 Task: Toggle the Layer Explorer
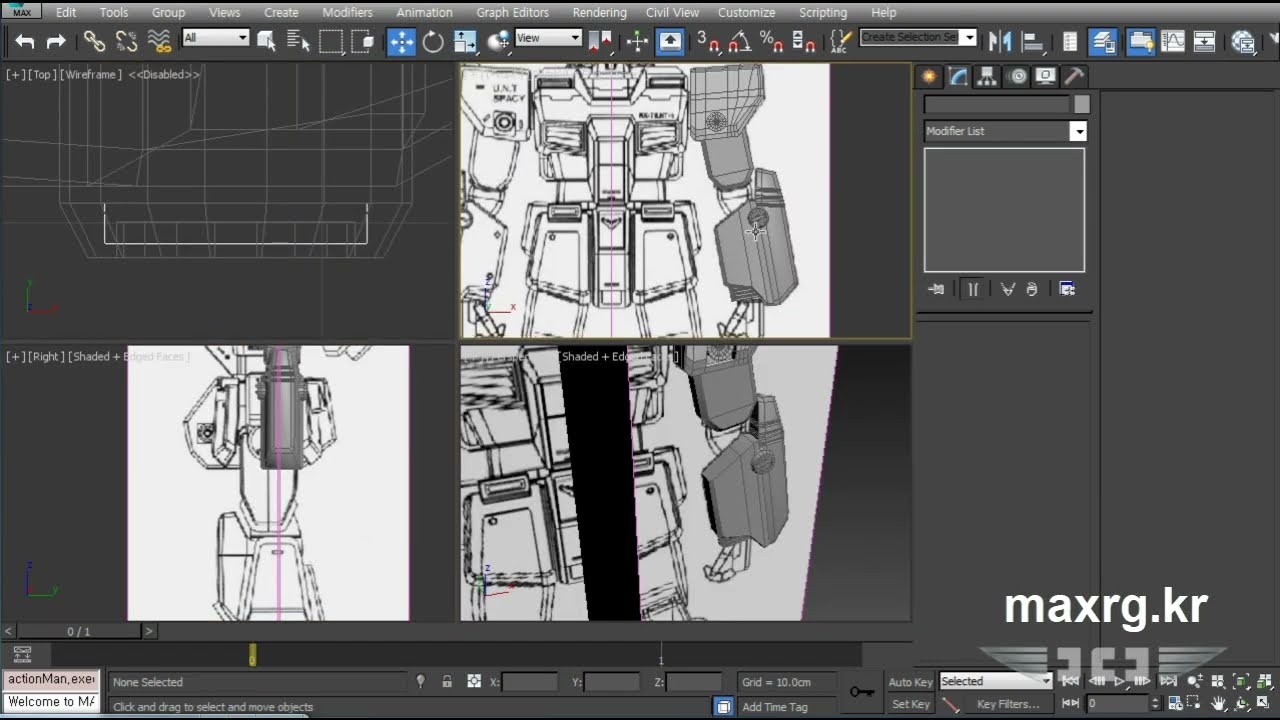click(1103, 41)
